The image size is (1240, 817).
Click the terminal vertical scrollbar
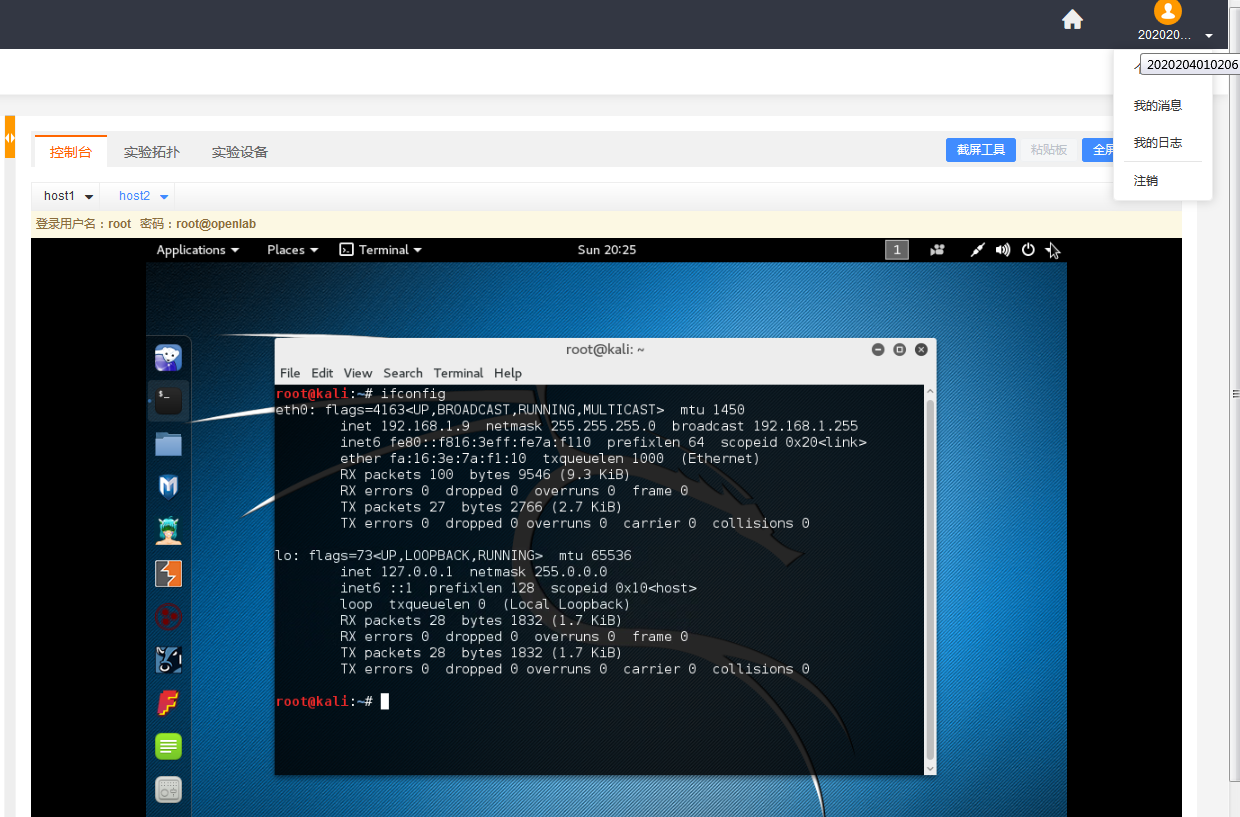930,579
